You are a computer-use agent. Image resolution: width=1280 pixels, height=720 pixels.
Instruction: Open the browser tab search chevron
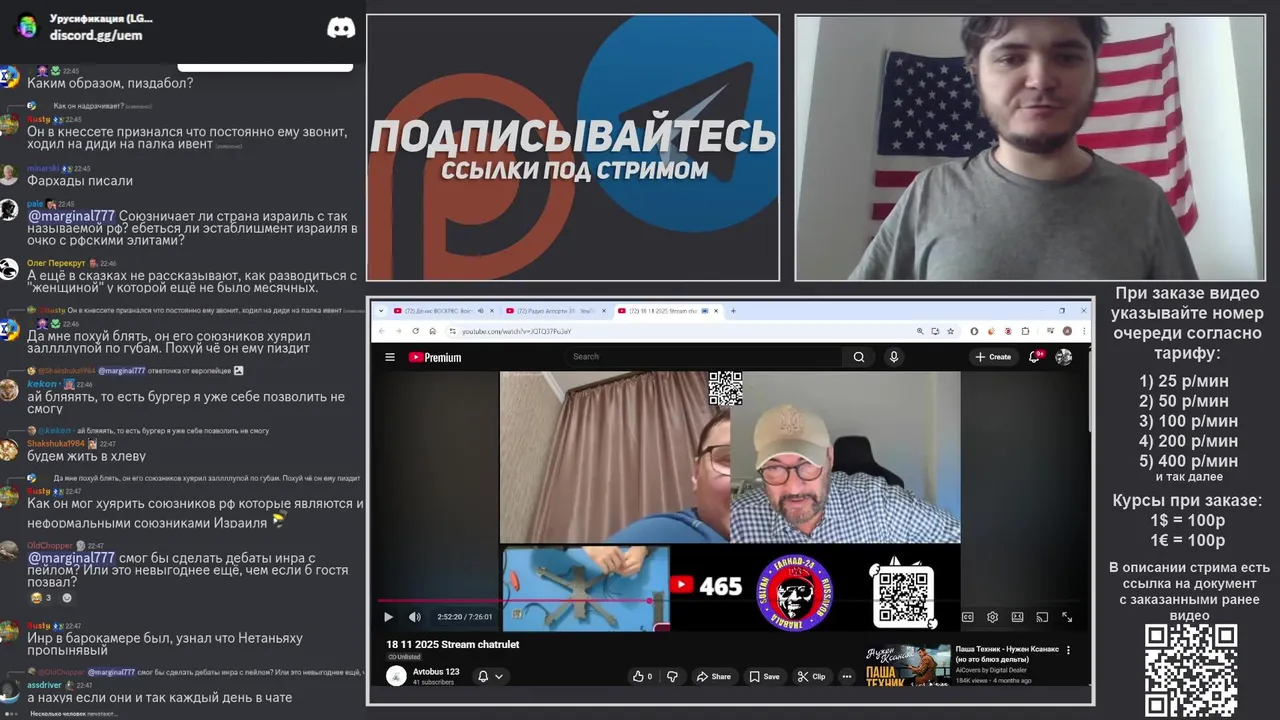click(x=380, y=311)
